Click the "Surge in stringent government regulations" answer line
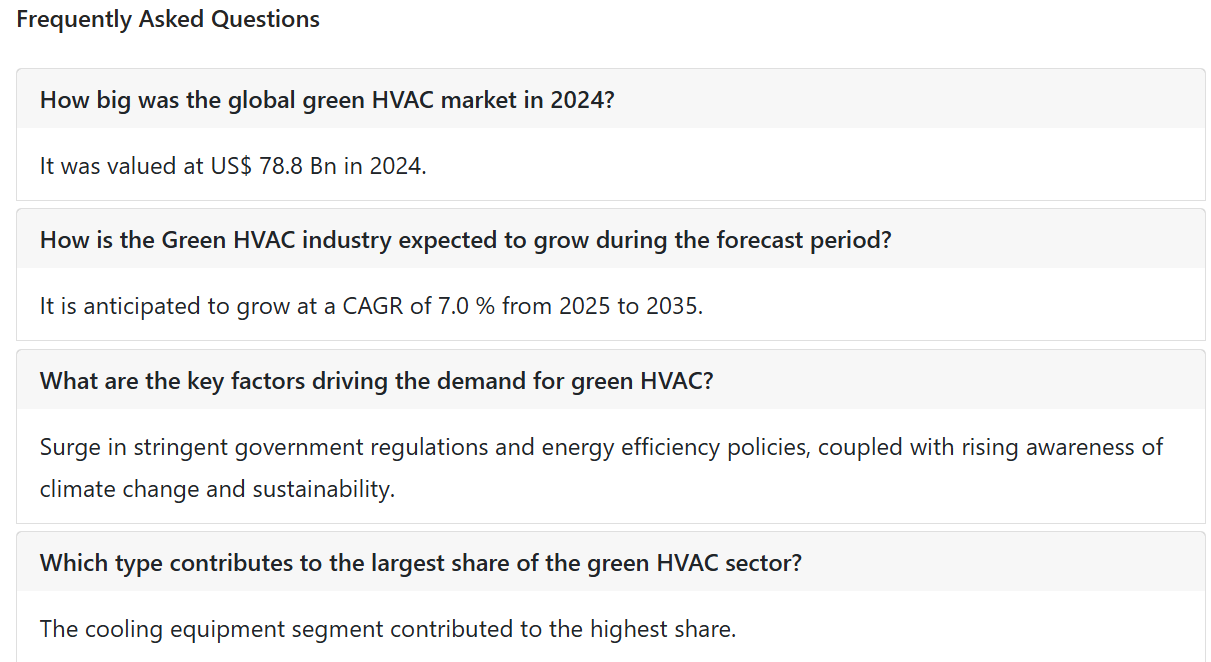The width and height of the screenshot is (1211, 662). click(x=601, y=446)
